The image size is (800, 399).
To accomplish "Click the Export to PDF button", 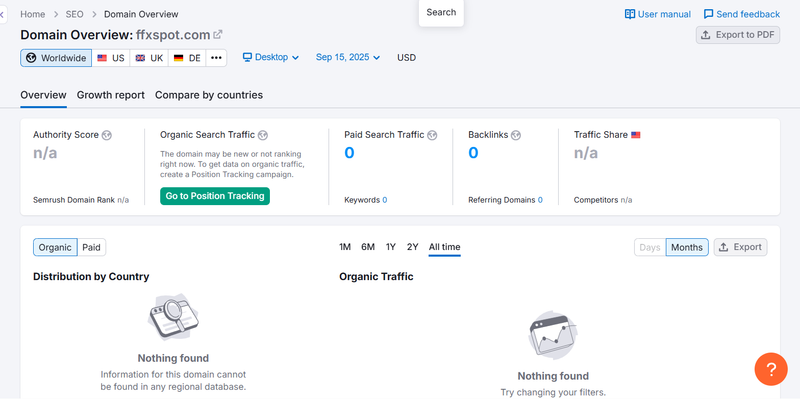I will (x=738, y=35).
